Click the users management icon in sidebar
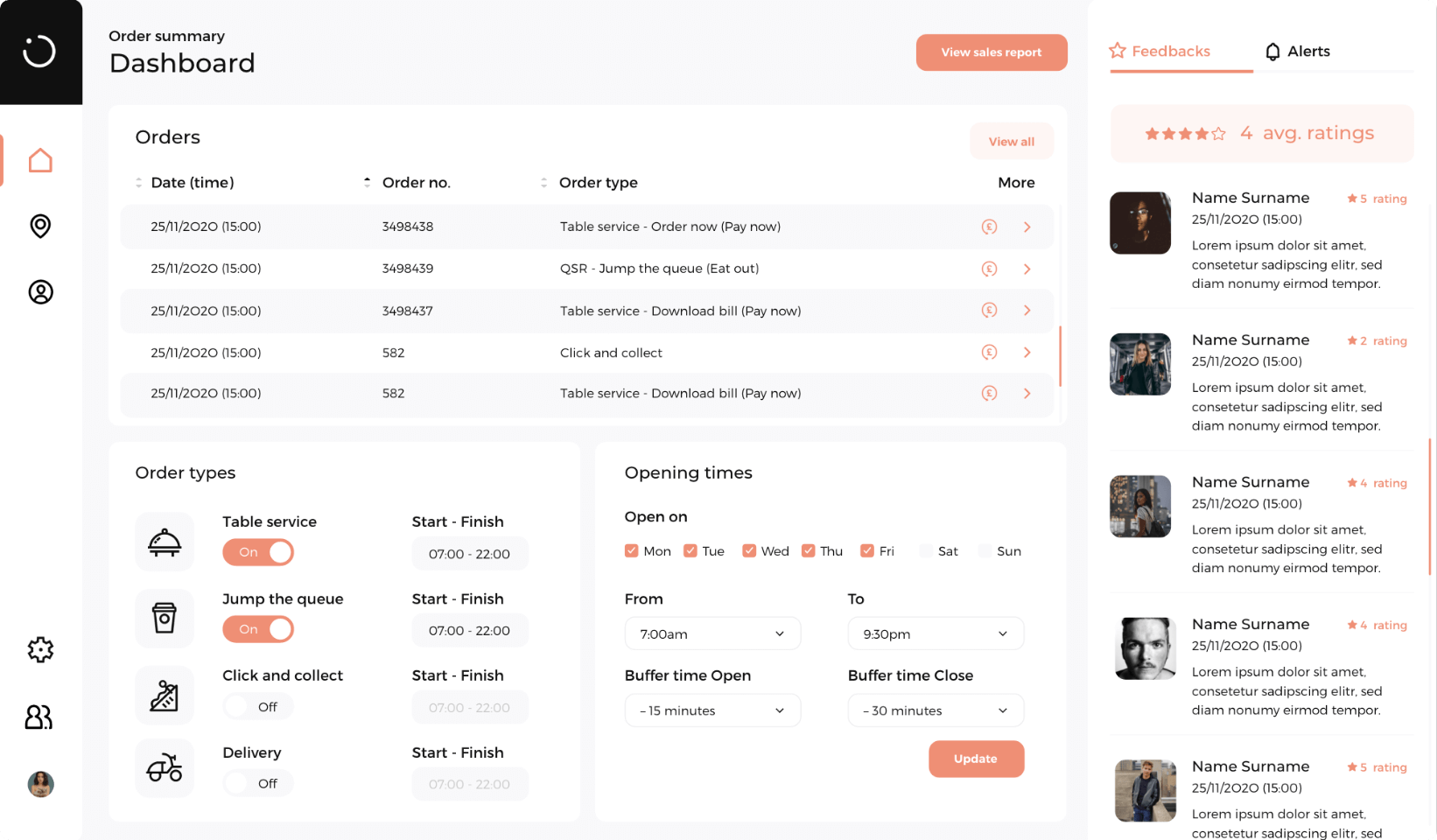 pos(40,717)
